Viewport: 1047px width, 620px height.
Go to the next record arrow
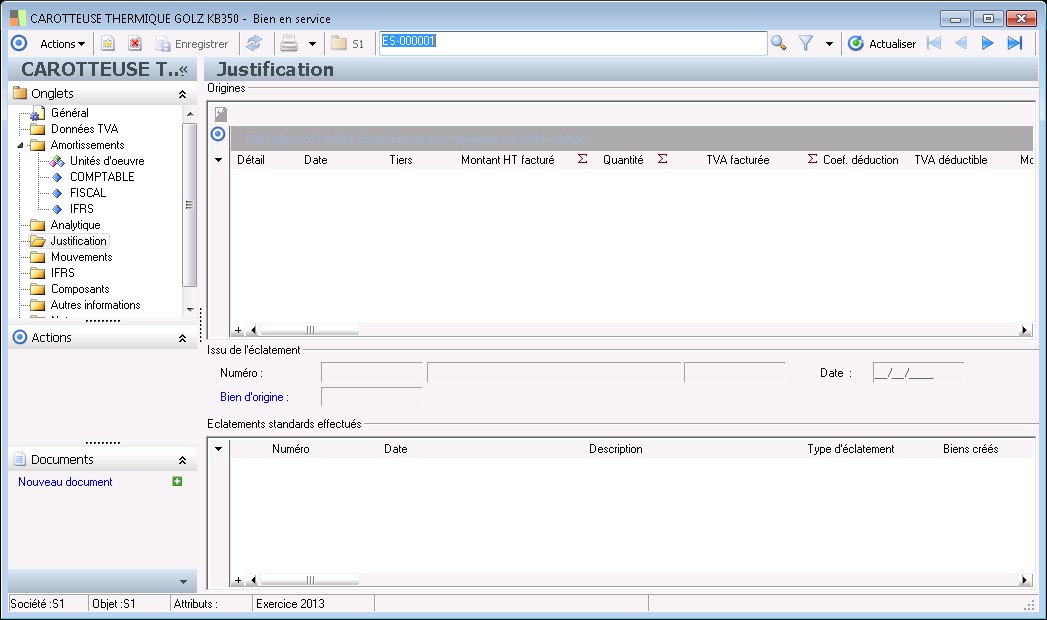(988, 44)
